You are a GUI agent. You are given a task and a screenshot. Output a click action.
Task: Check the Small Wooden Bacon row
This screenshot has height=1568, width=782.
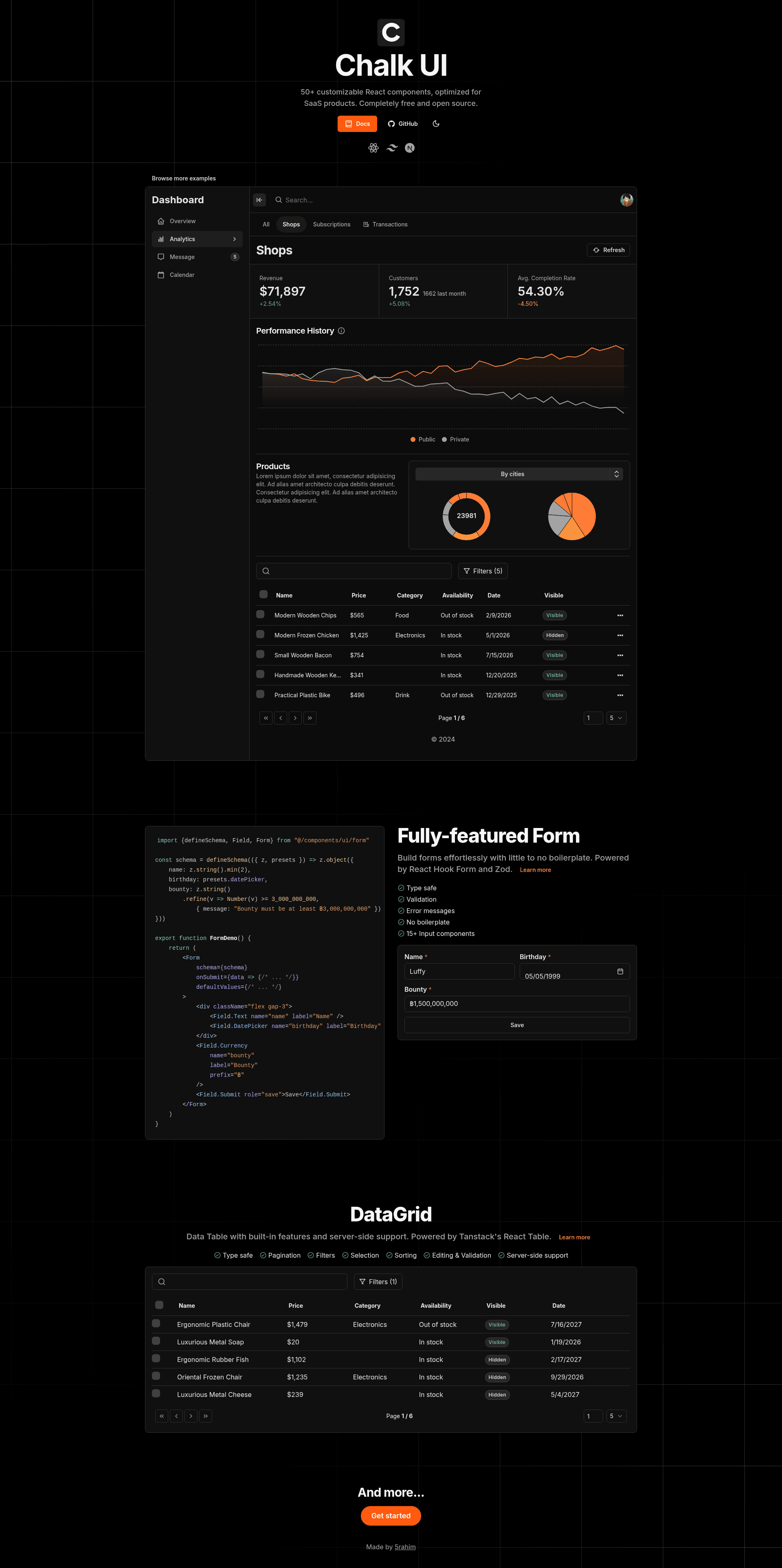click(261, 654)
